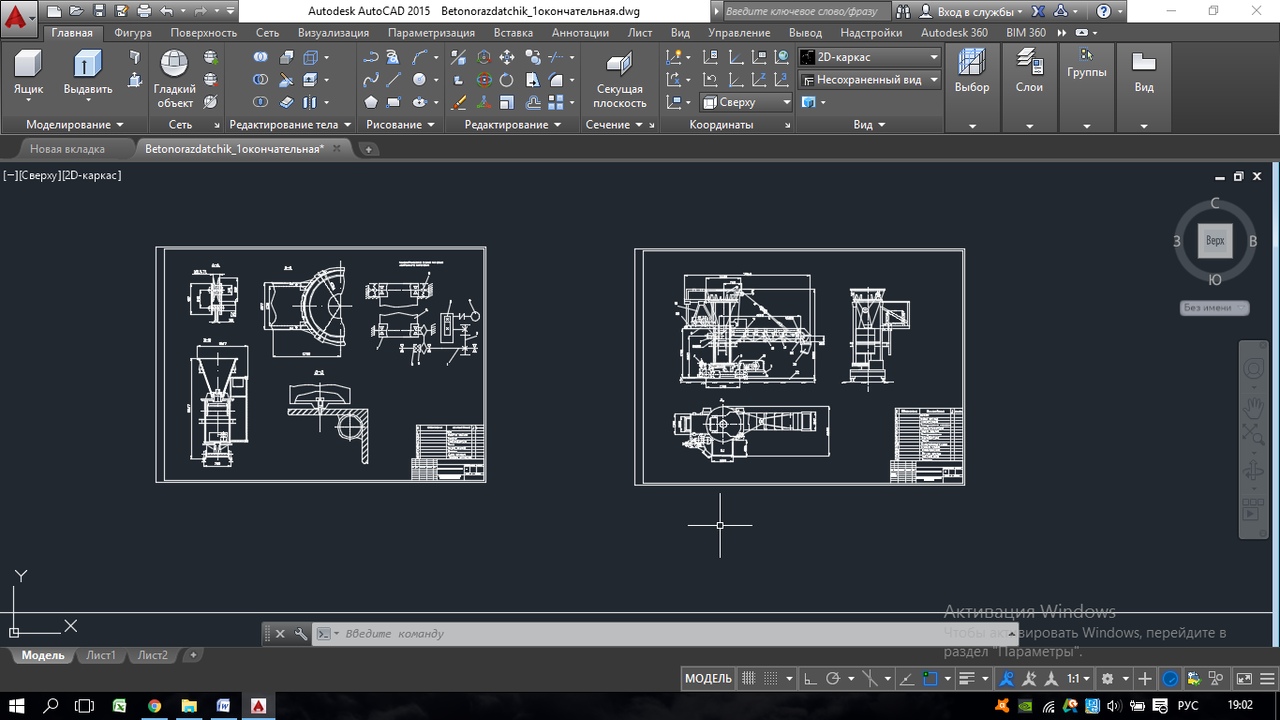The height and width of the screenshot is (720, 1280).
Task: Select the 3D Rotate gizmo tool
Action: click(x=483, y=80)
